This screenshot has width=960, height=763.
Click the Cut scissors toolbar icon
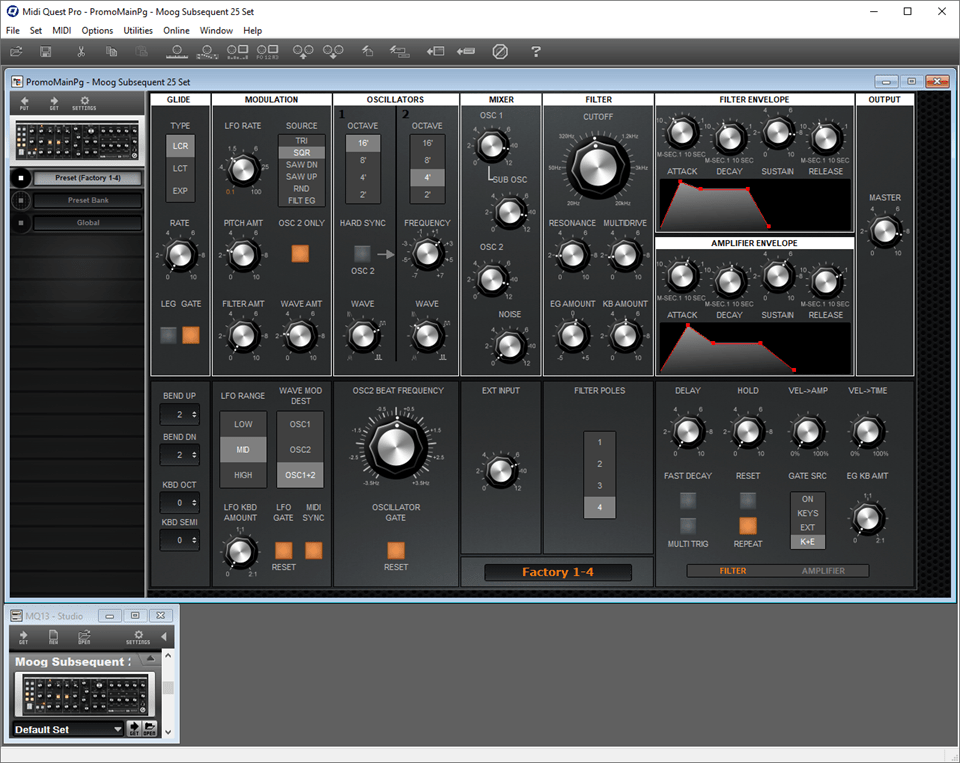[x=81, y=51]
